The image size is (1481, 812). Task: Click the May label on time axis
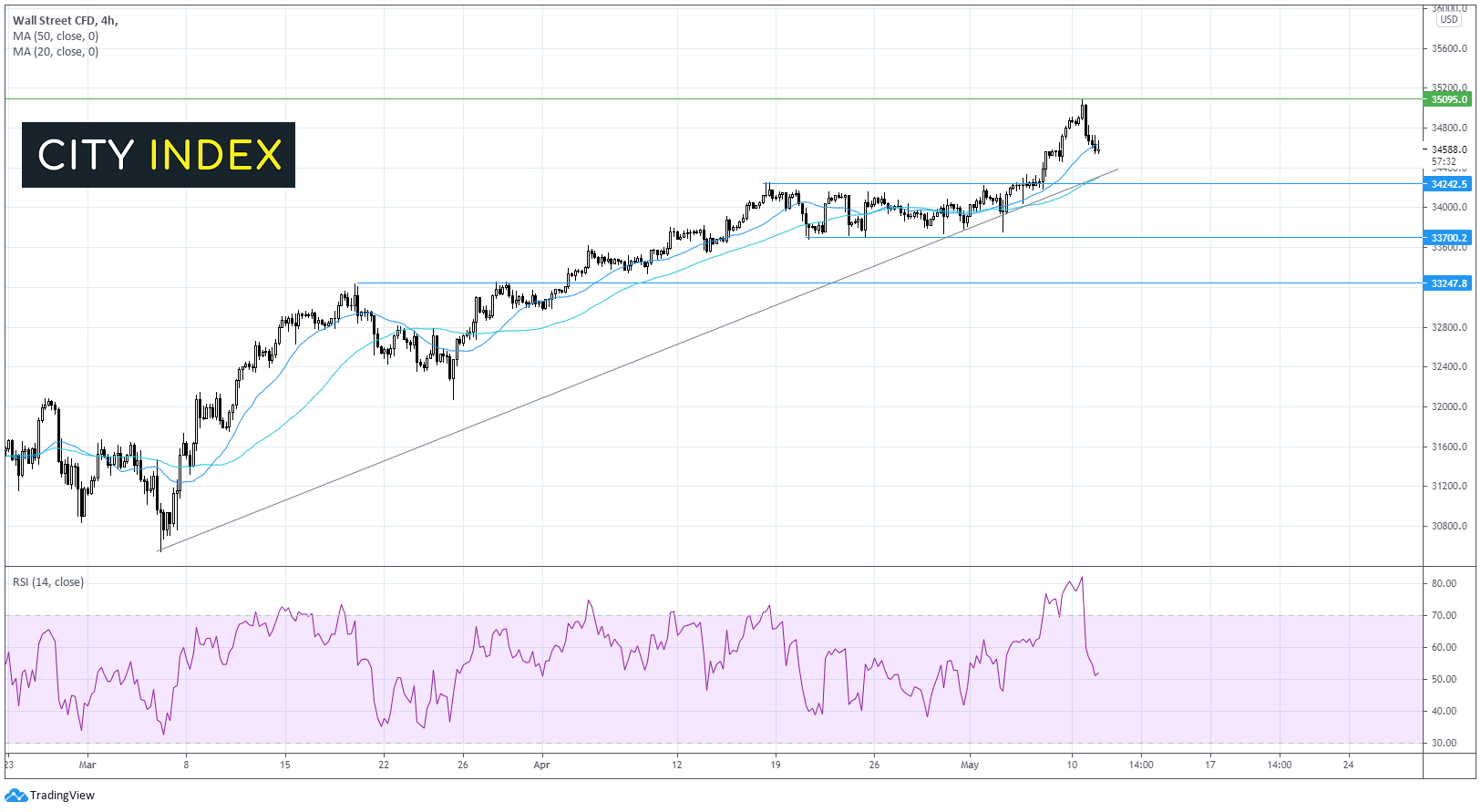tap(970, 765)
